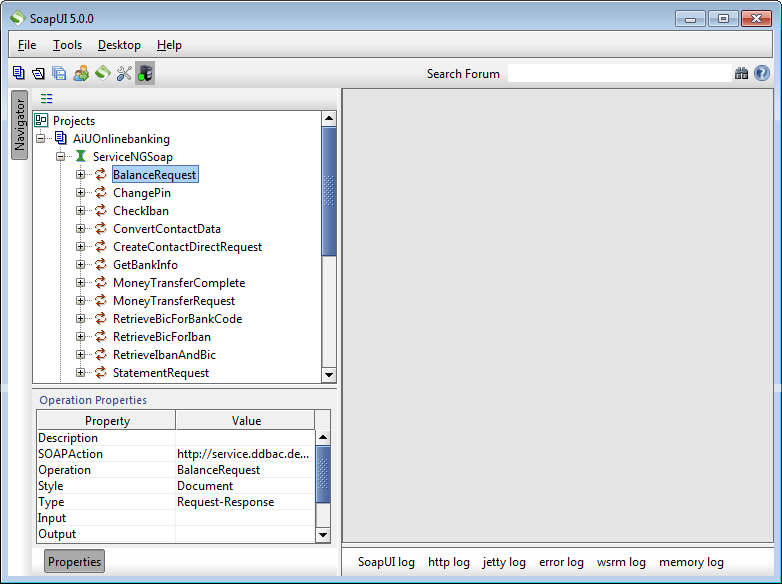Open the File menu
The height and width of the screenshot is (584, 782).
tap(27, 45)
